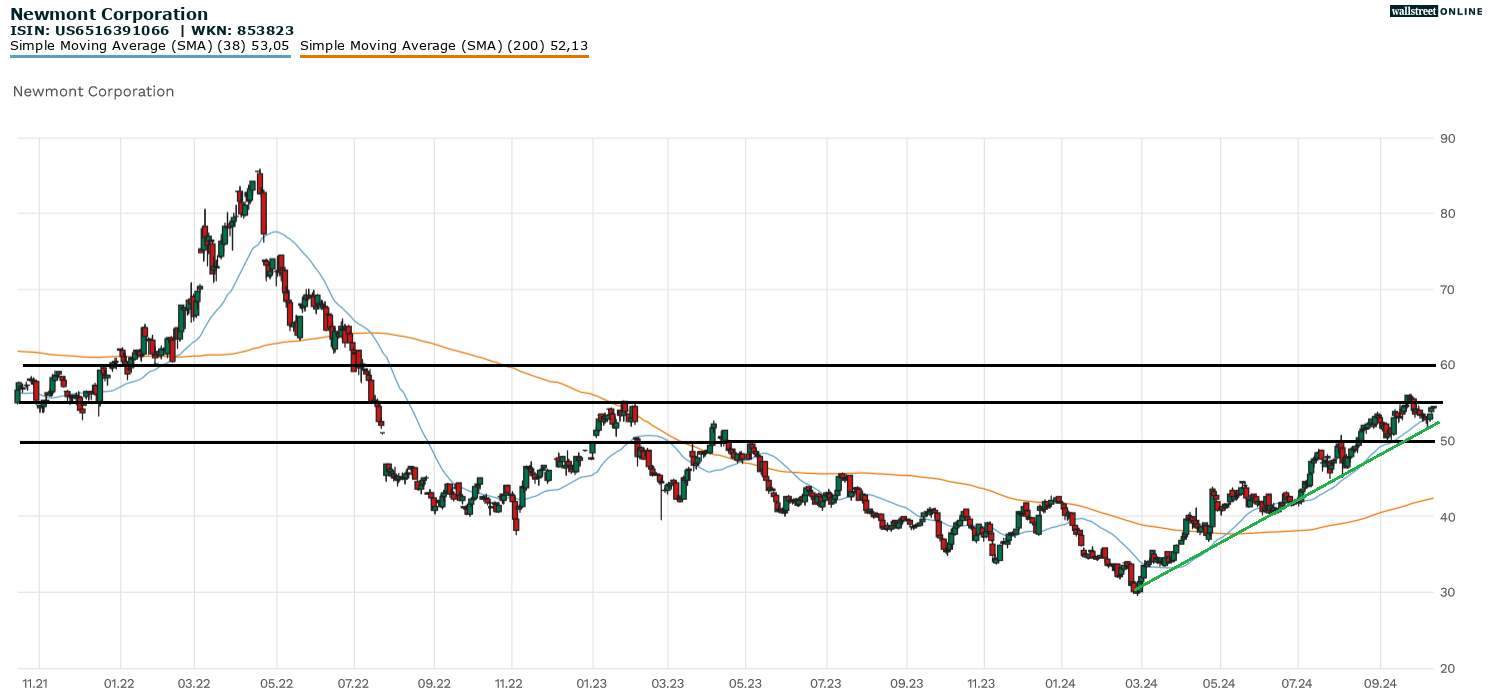Select the 01.23 date axis label
1490x689 pixels.
[x=592, y=683]
